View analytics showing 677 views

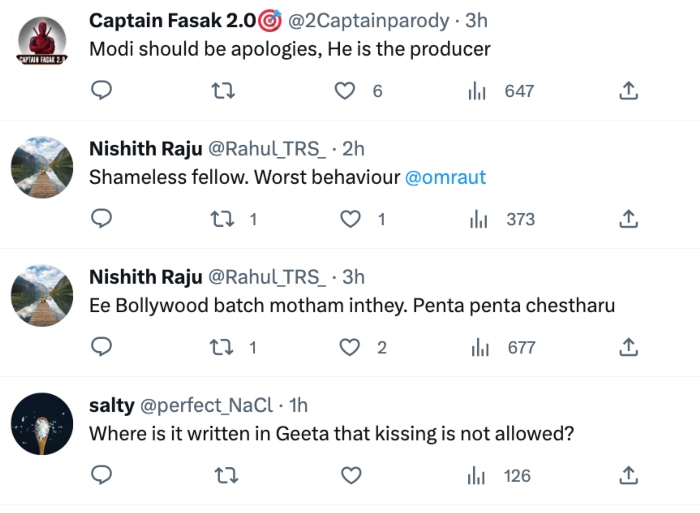[504, 347]
